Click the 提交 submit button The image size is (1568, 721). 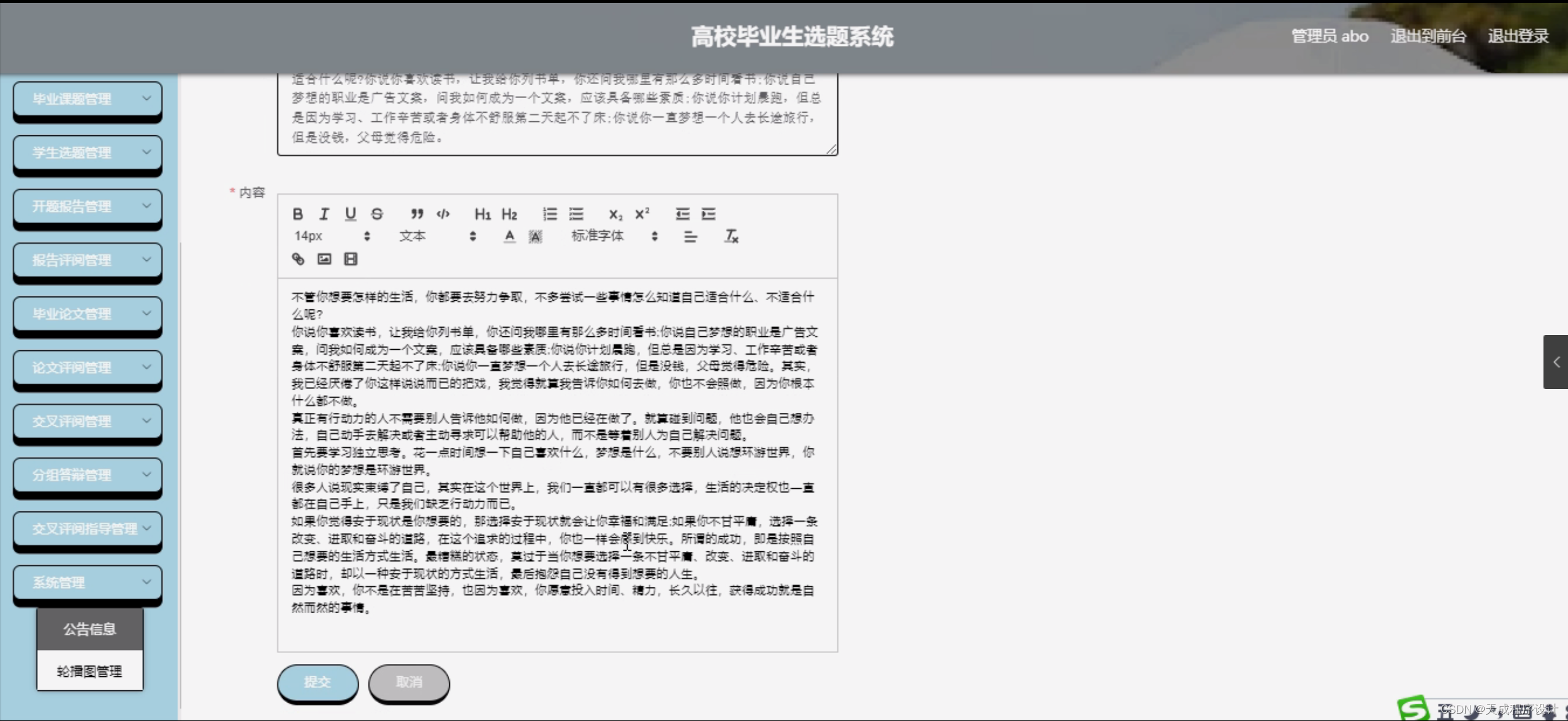(318, 682)
